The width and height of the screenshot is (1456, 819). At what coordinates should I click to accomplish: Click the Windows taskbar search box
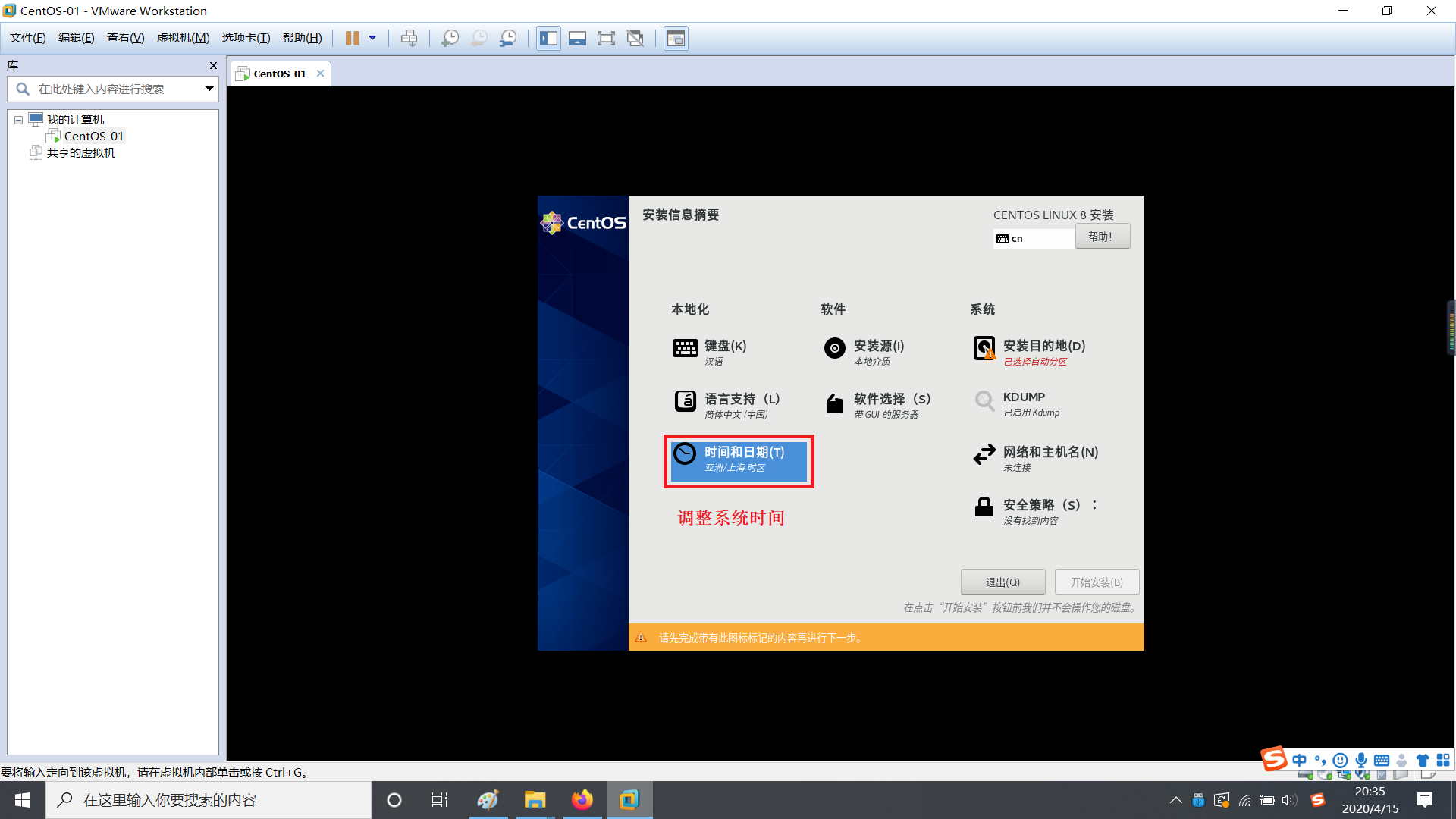pyautogui.click(x=209, y=800)
